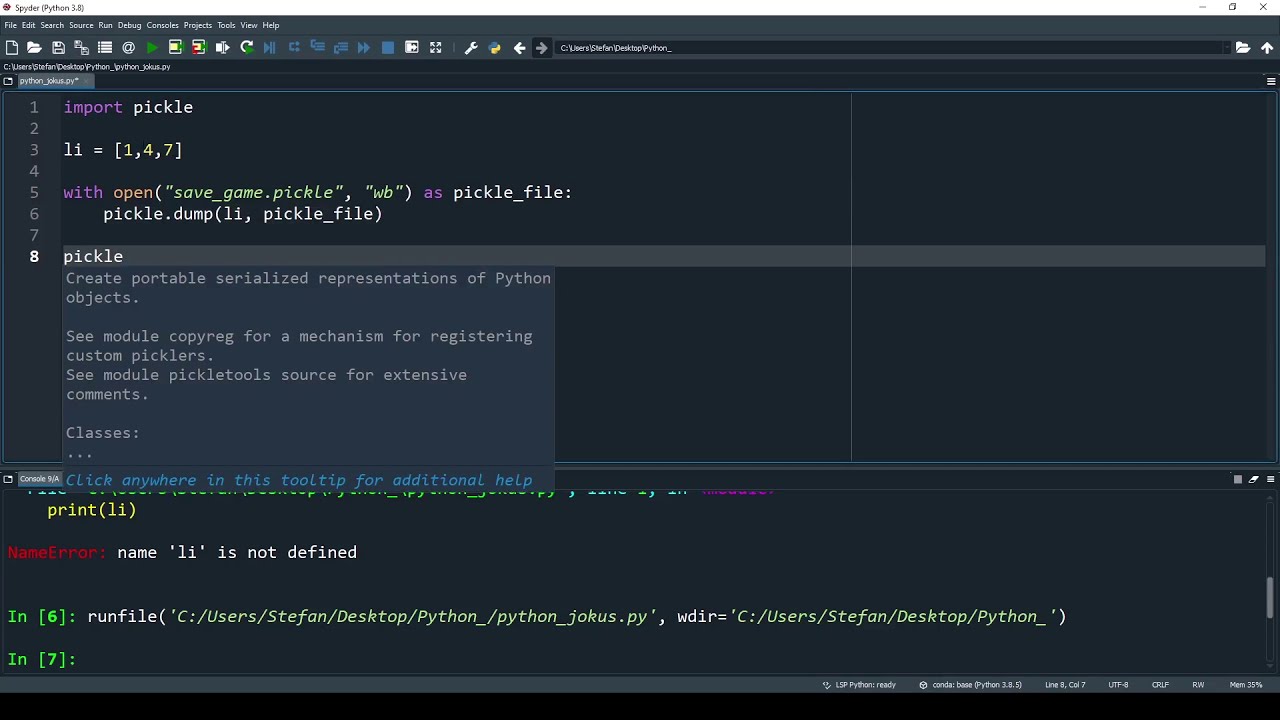The height and width of the screenshot is (720, 1280).
Task: Click LSP Python: ready status
Action: (859, 685)
